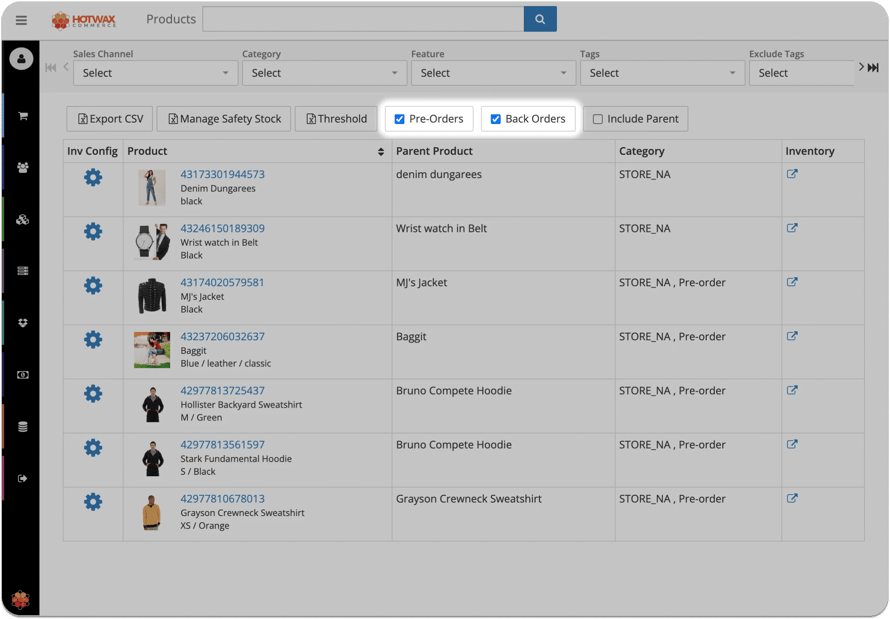
Task: Click the Baggit product thumbnail
Action: (152, 350)
